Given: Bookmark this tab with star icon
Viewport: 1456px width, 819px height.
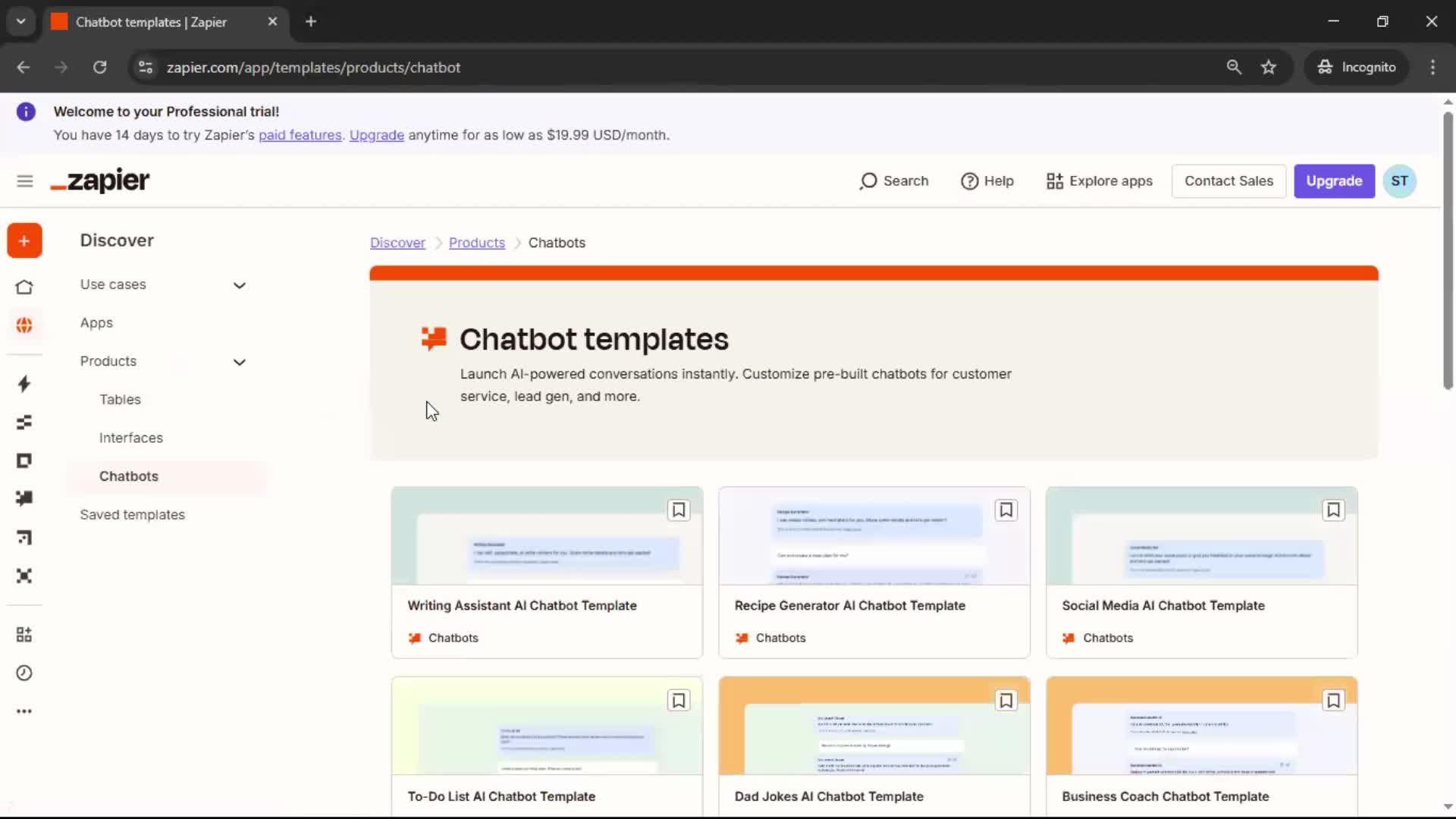Looking at the screenshot, I should (1269, 67).
